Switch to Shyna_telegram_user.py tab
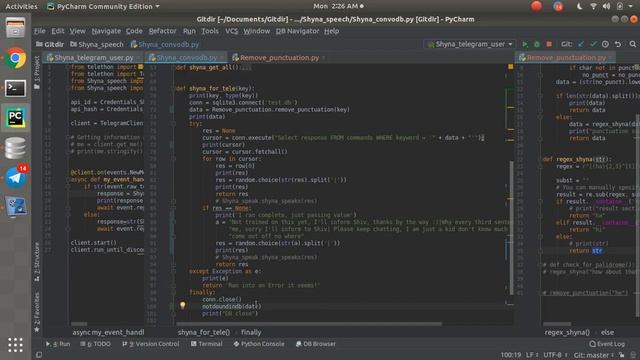This screenshot has height=360, width=640. point(93,58)
